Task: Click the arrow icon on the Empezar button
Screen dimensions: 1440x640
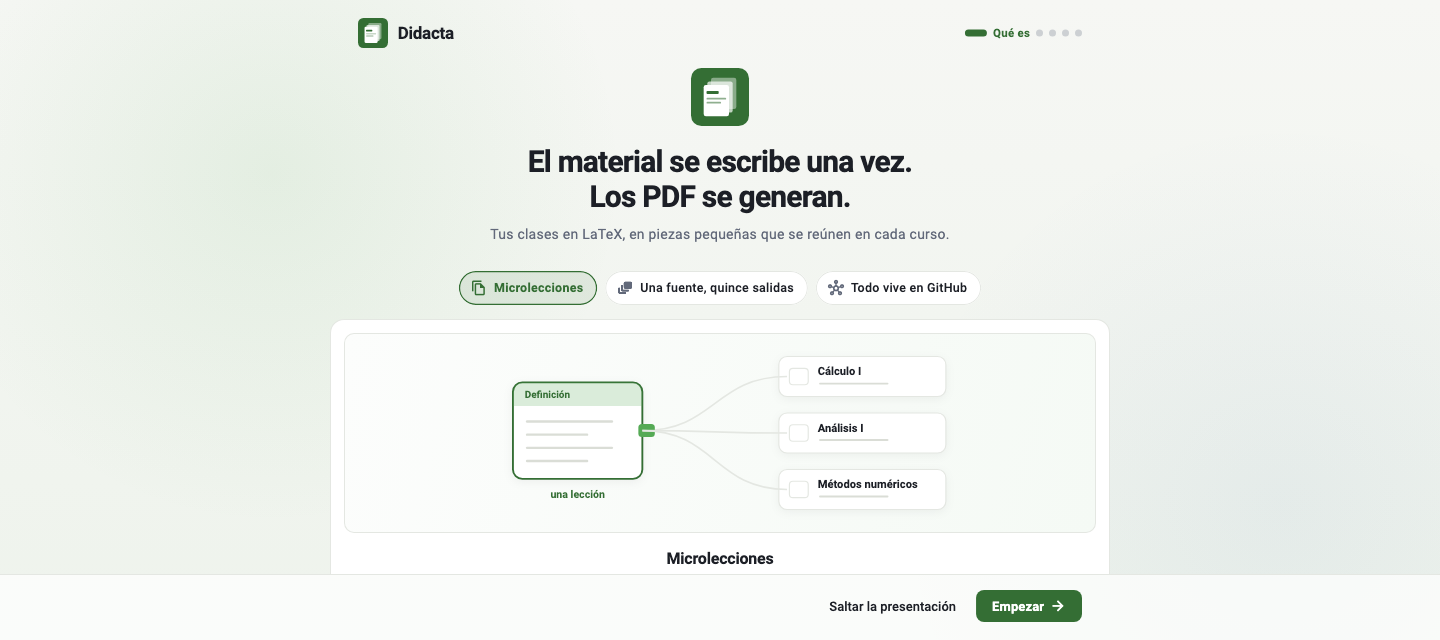Action: (1058, 606)
